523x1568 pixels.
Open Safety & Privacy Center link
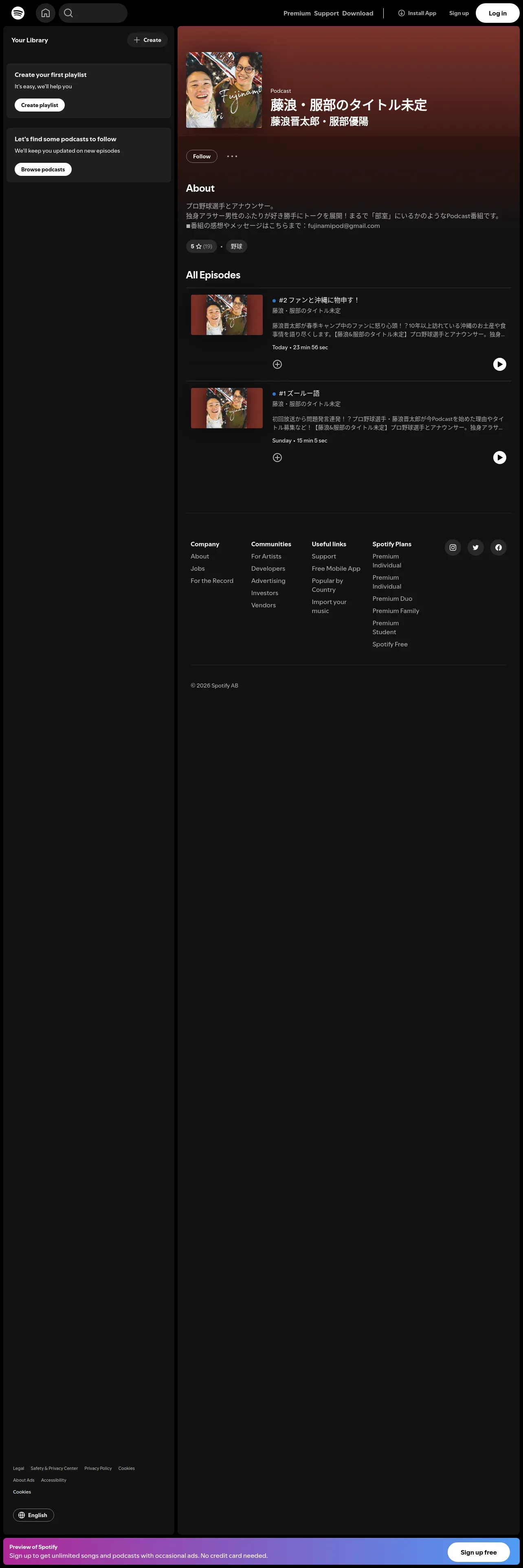tap(54, 1468)
